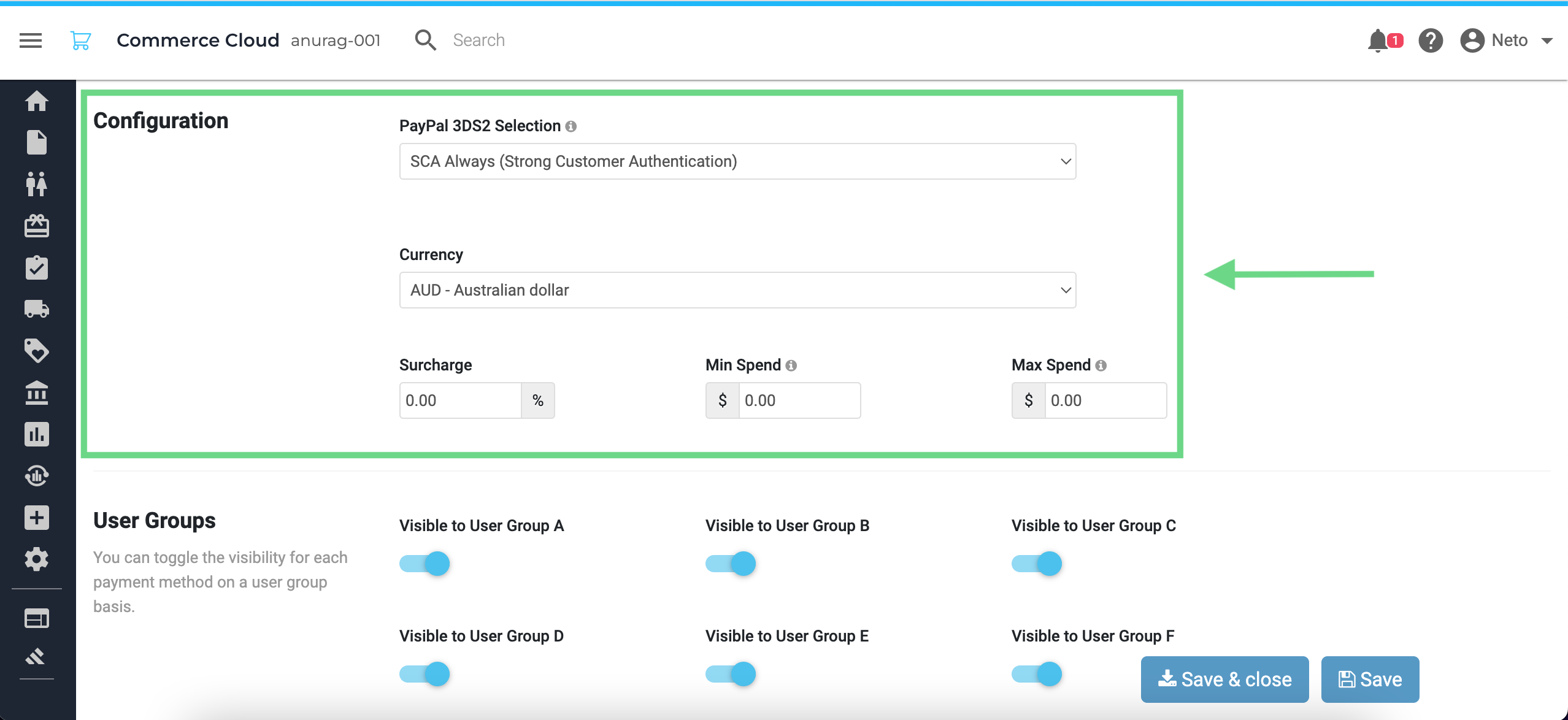1568x720 pixels.
Task: Open the customers people sidebar icon
Action: coord(37,184)
